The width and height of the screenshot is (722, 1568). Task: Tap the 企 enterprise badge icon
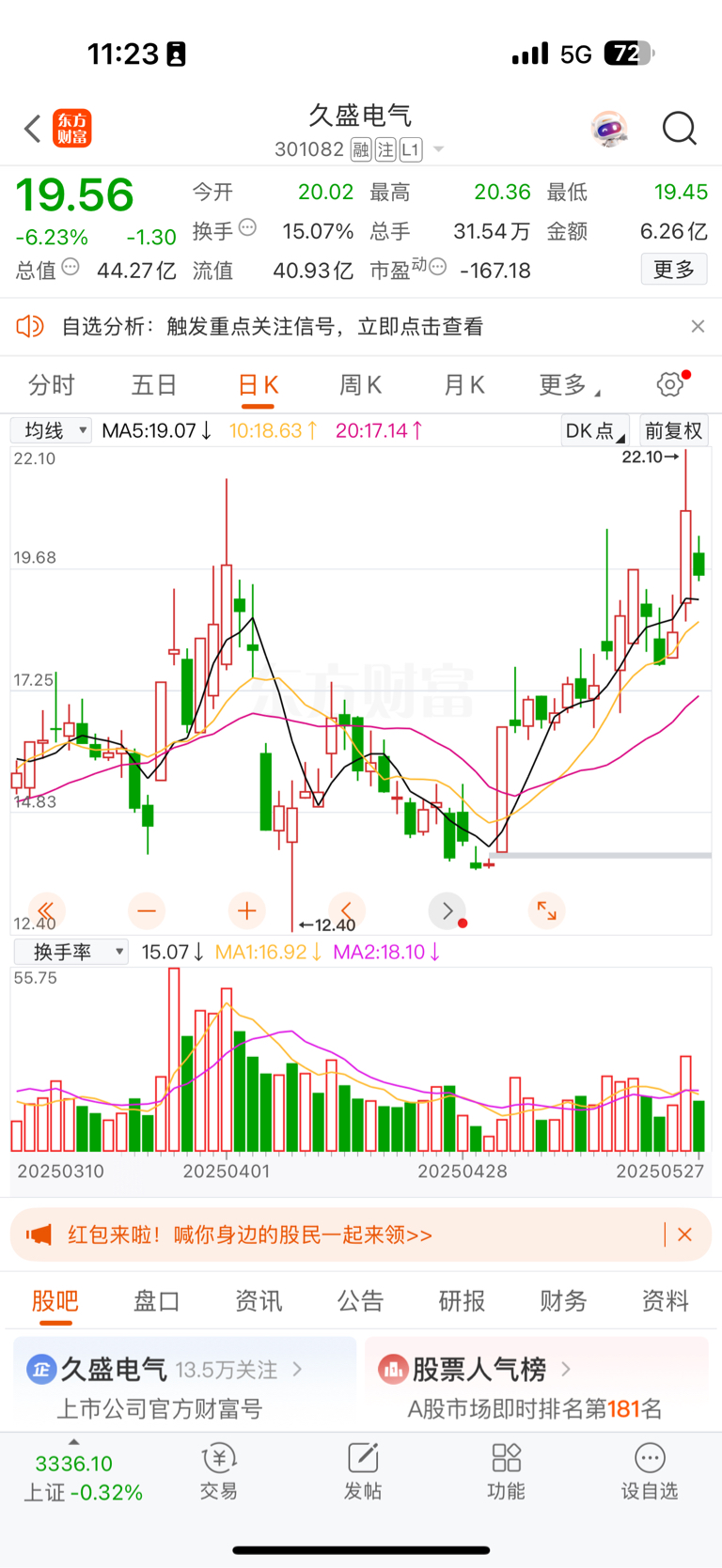[41, 1370]
